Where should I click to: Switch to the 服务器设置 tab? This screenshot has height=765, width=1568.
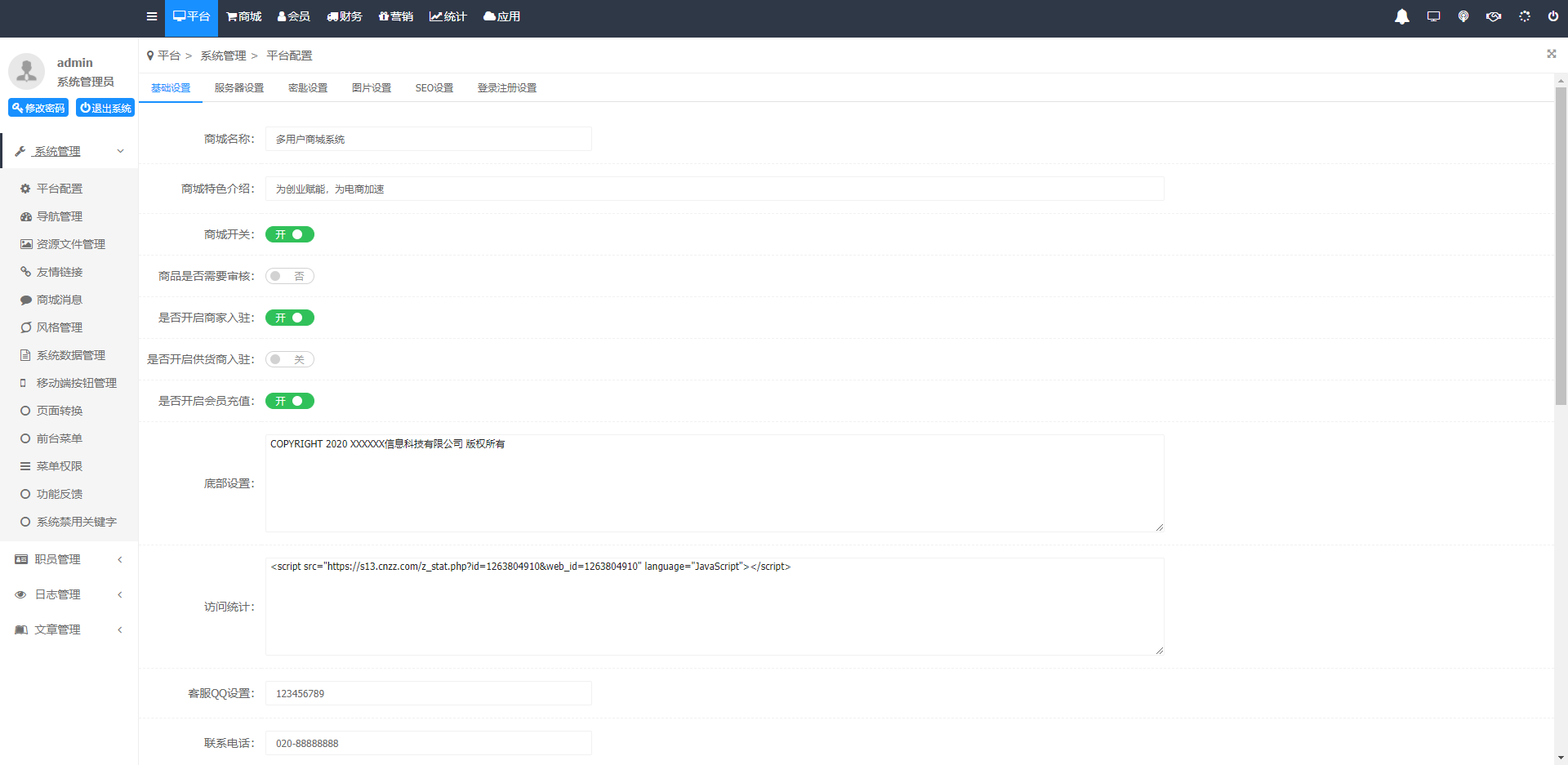pos(239,88)
